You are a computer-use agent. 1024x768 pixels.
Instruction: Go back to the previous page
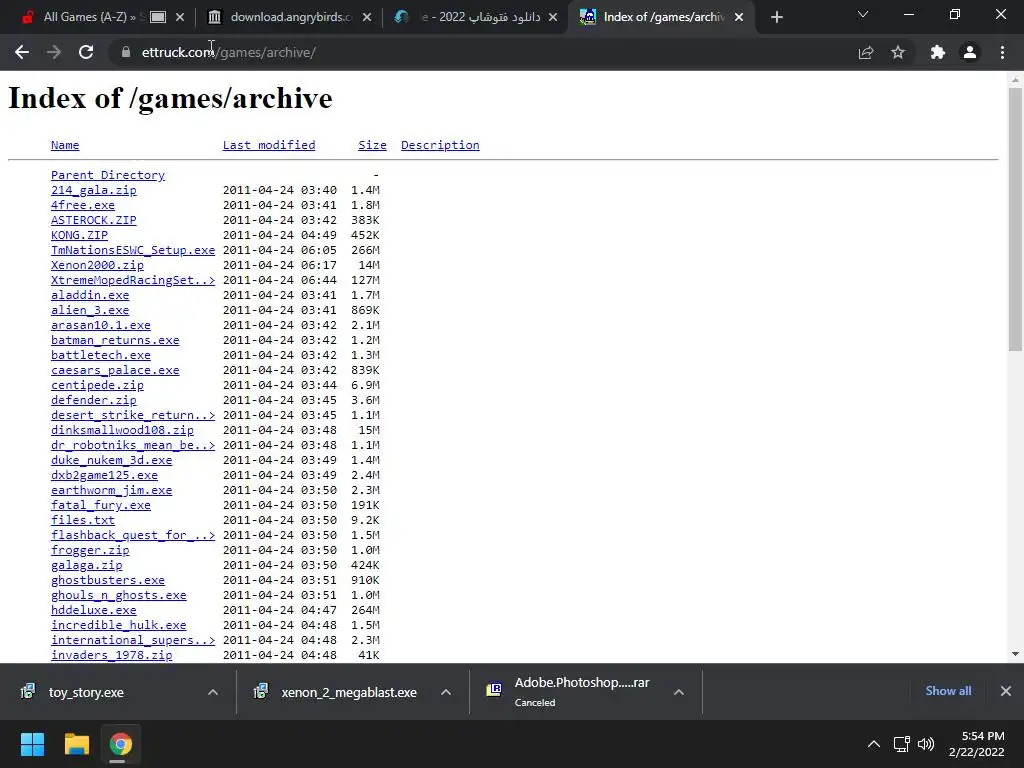pyautogui.click(x=22, y=52)
